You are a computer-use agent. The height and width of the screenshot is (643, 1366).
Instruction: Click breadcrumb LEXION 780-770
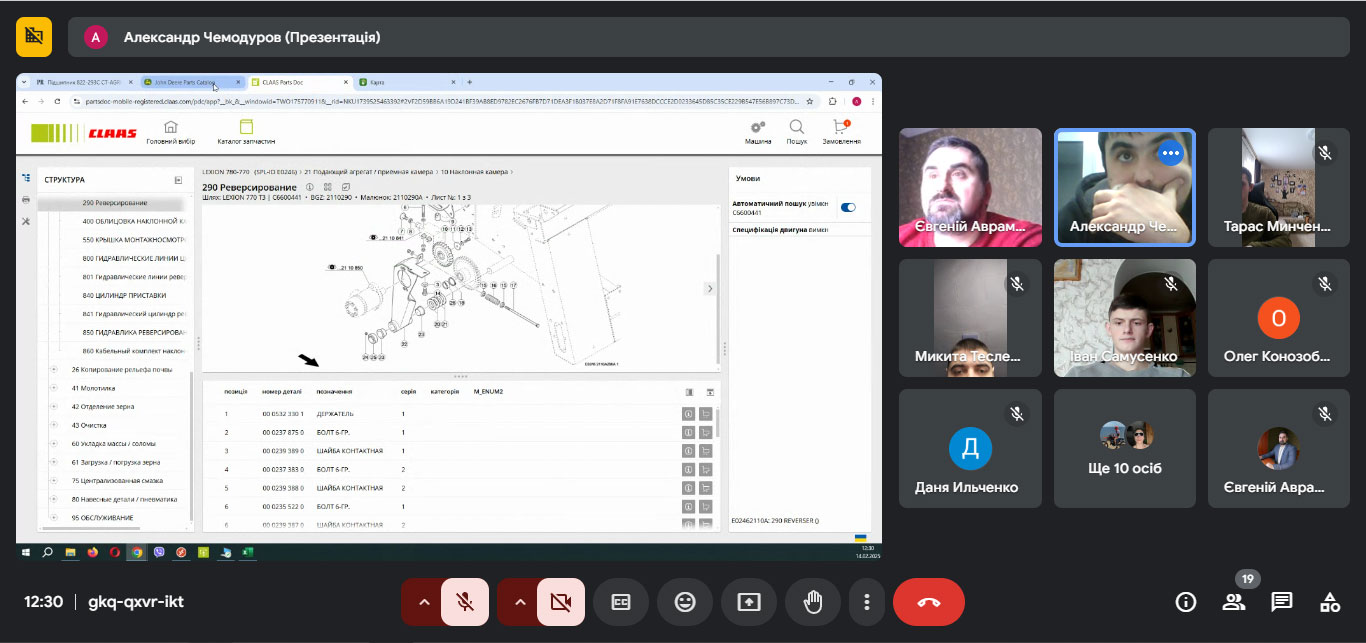point(225,172)
